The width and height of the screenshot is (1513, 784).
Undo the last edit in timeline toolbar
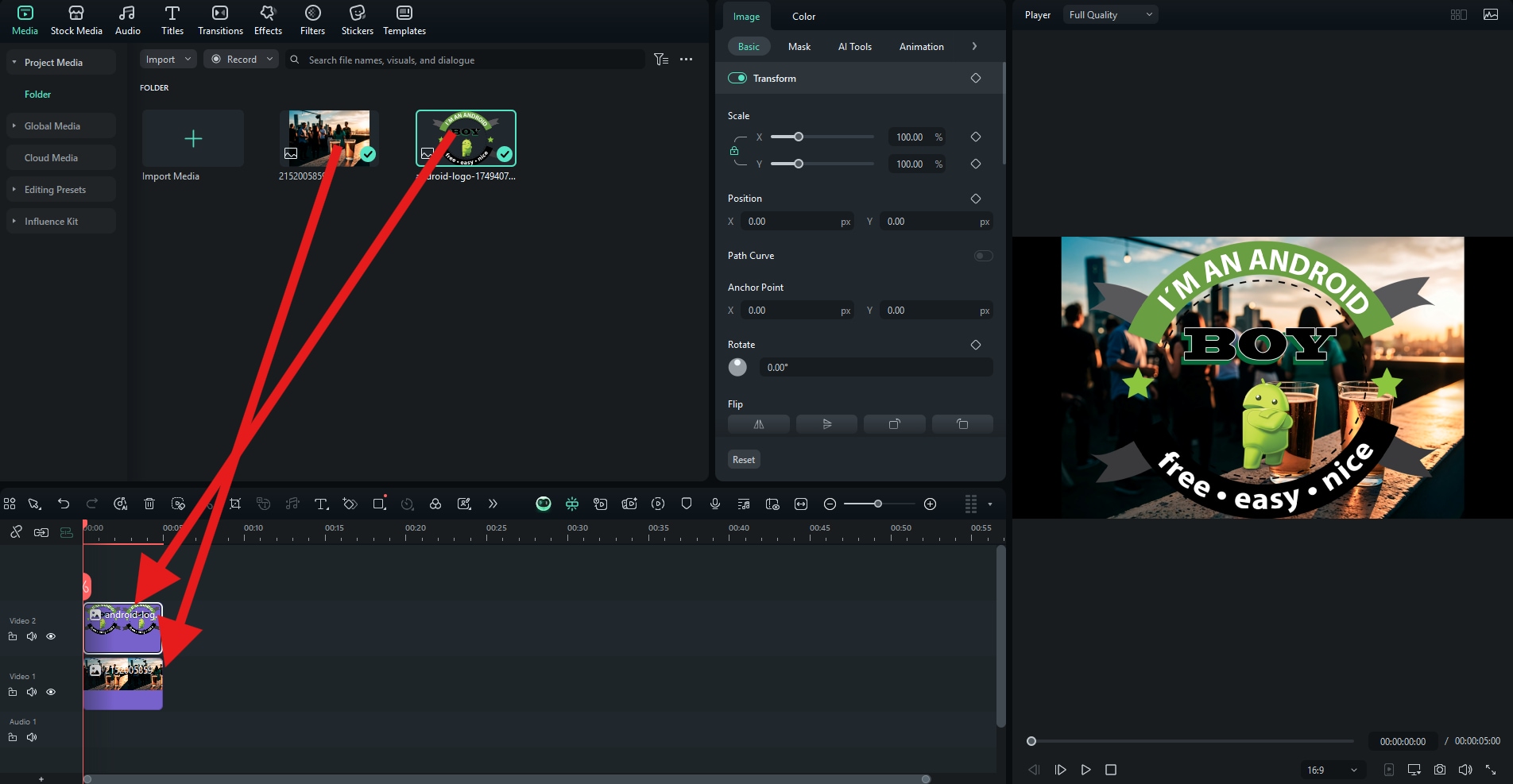64,504
